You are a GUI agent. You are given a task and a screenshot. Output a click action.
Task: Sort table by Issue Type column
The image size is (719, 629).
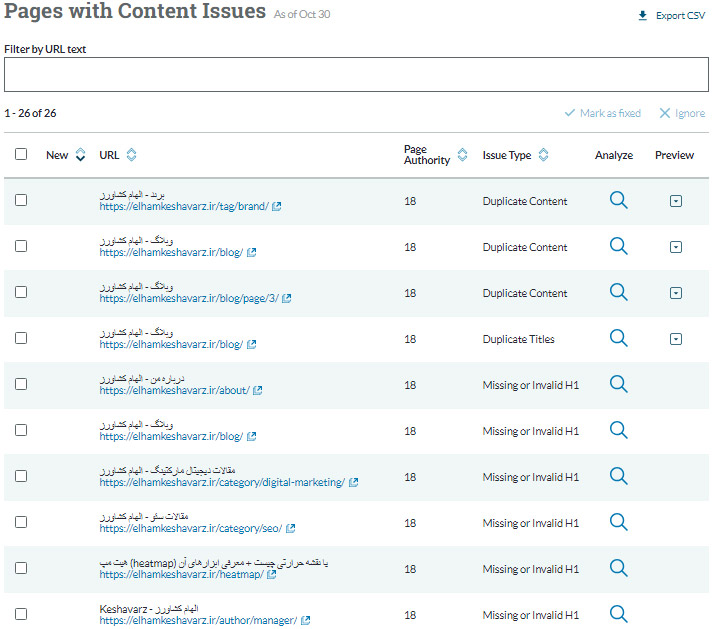tap(543, 155)
